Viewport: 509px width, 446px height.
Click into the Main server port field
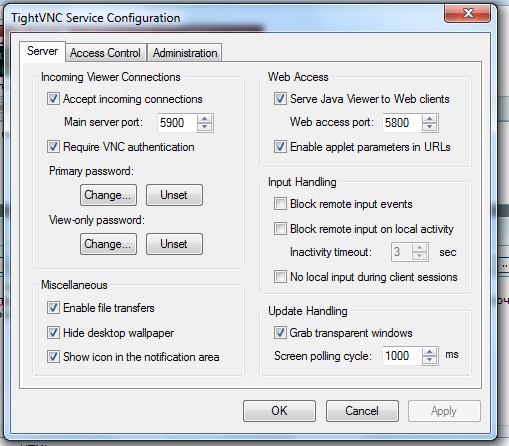[177, 123]
